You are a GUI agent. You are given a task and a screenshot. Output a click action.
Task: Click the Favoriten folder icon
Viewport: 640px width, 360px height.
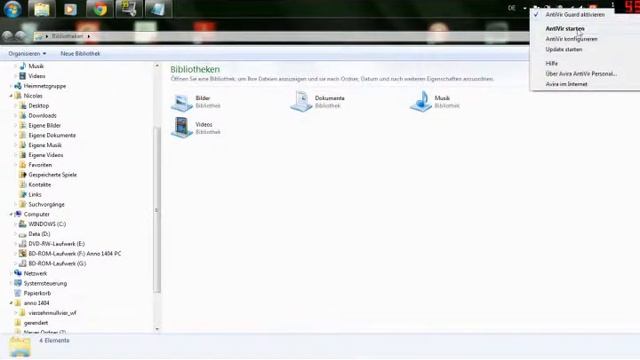click(x=23, y=165)
